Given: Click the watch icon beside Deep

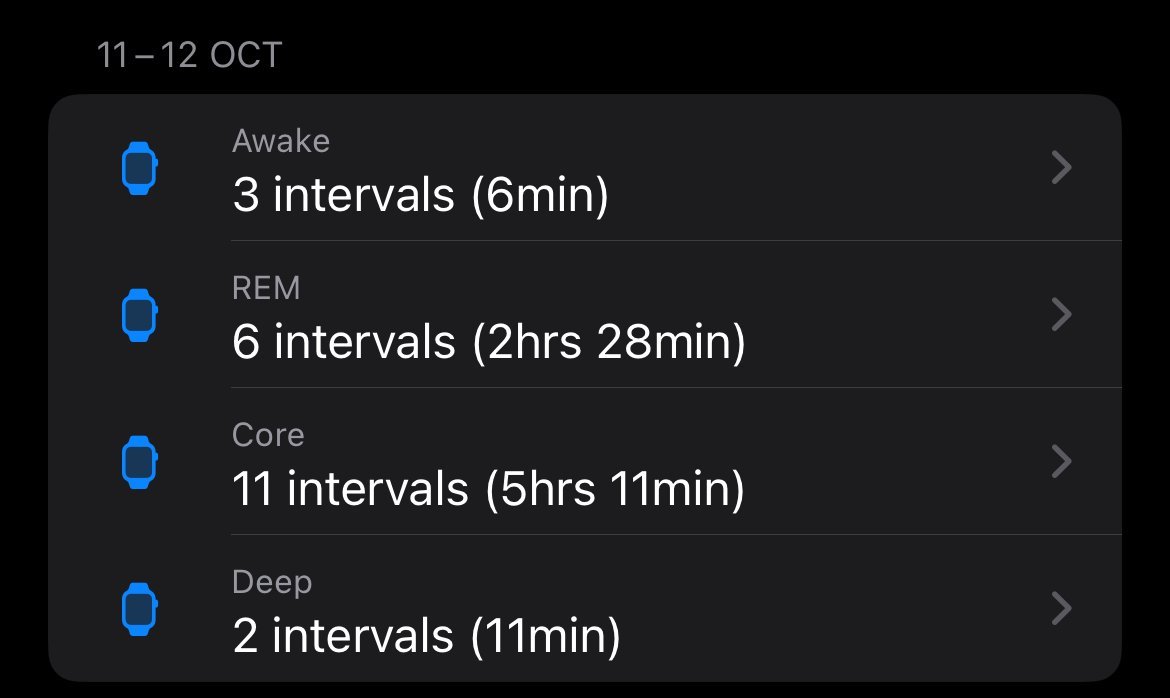Looking at the screenshot, I should click(x=140, y=608).
